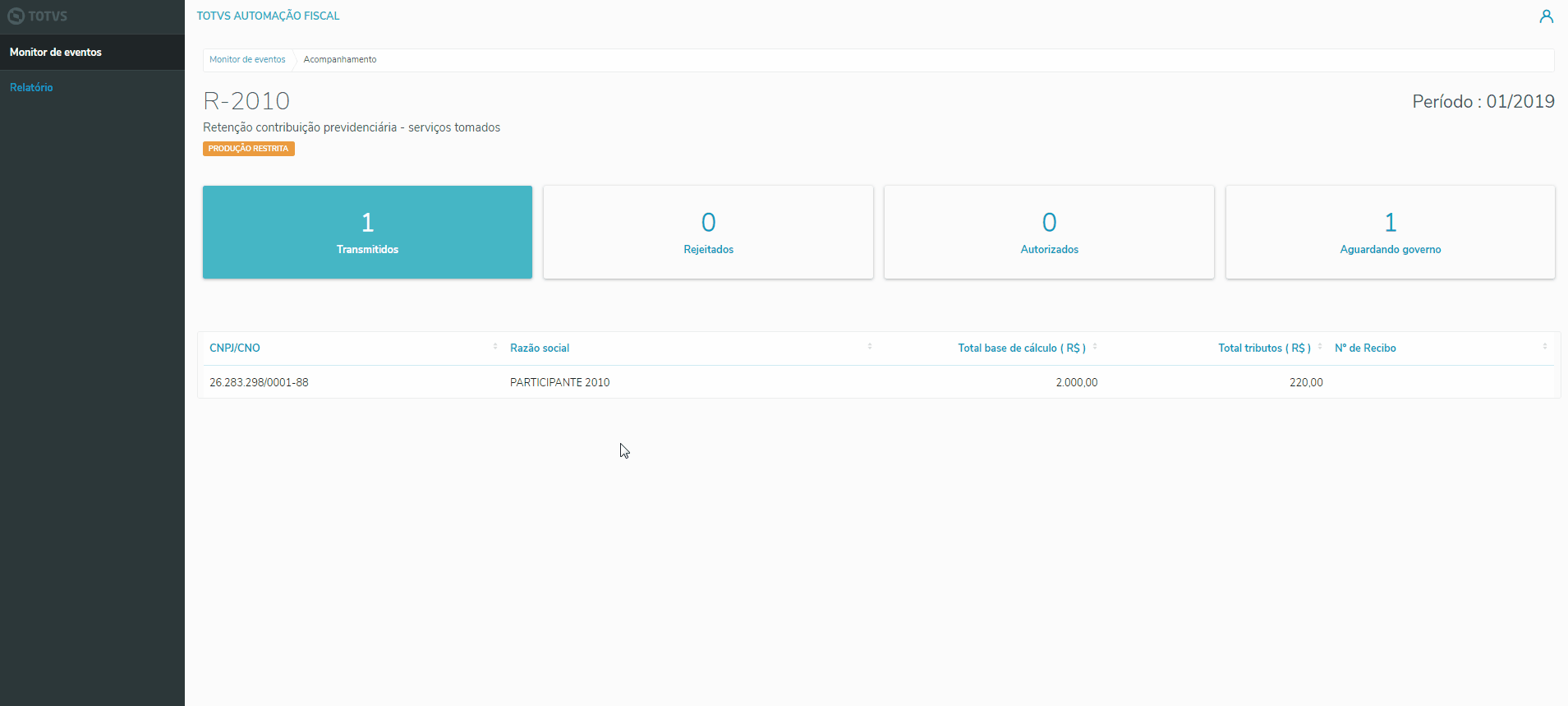Screen dimensions: 1568x706
Task: Click Total tributos ( R$ ) header
Action: (x=1264, y=348)
